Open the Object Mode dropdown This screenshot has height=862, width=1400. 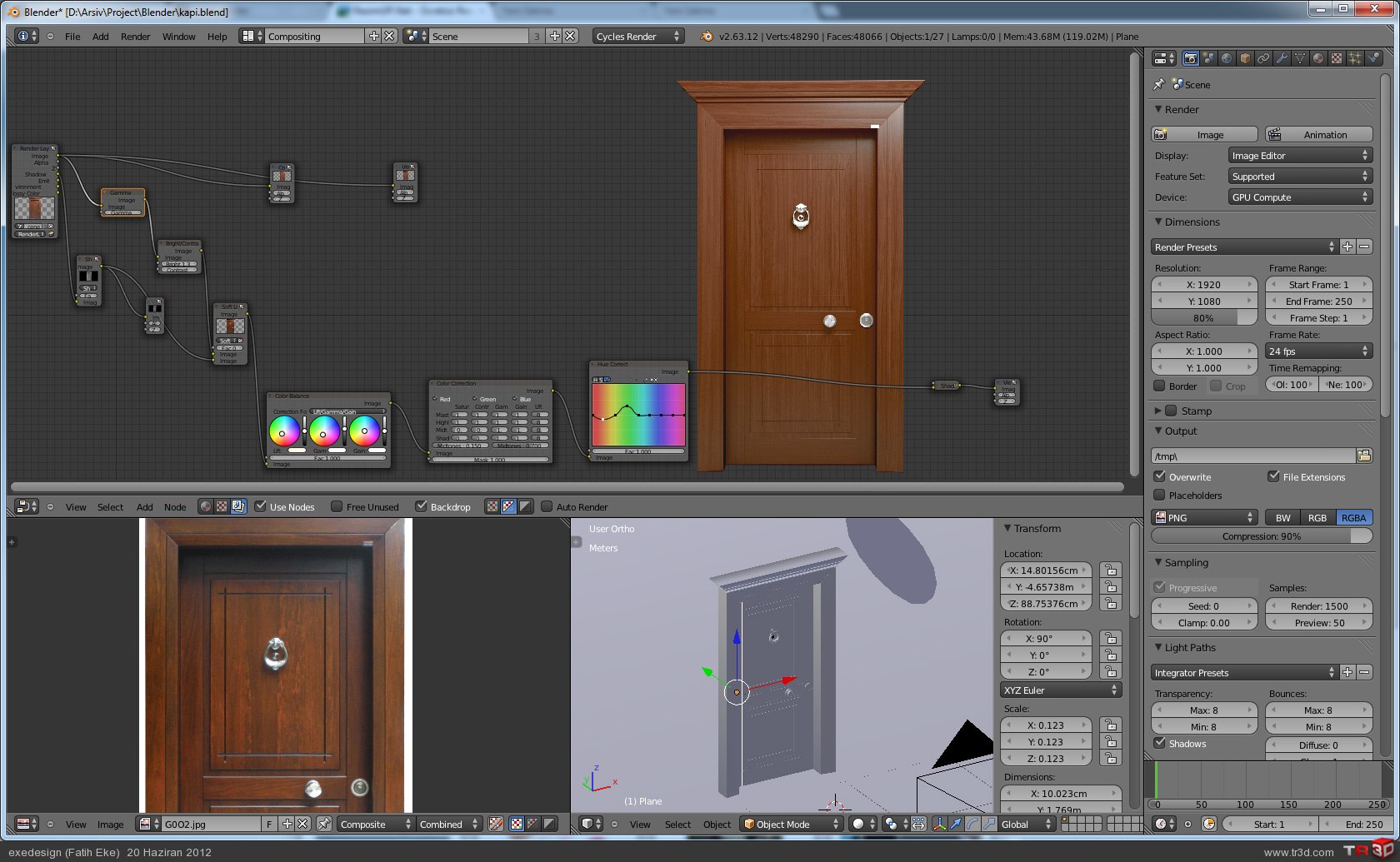(792, 824)
